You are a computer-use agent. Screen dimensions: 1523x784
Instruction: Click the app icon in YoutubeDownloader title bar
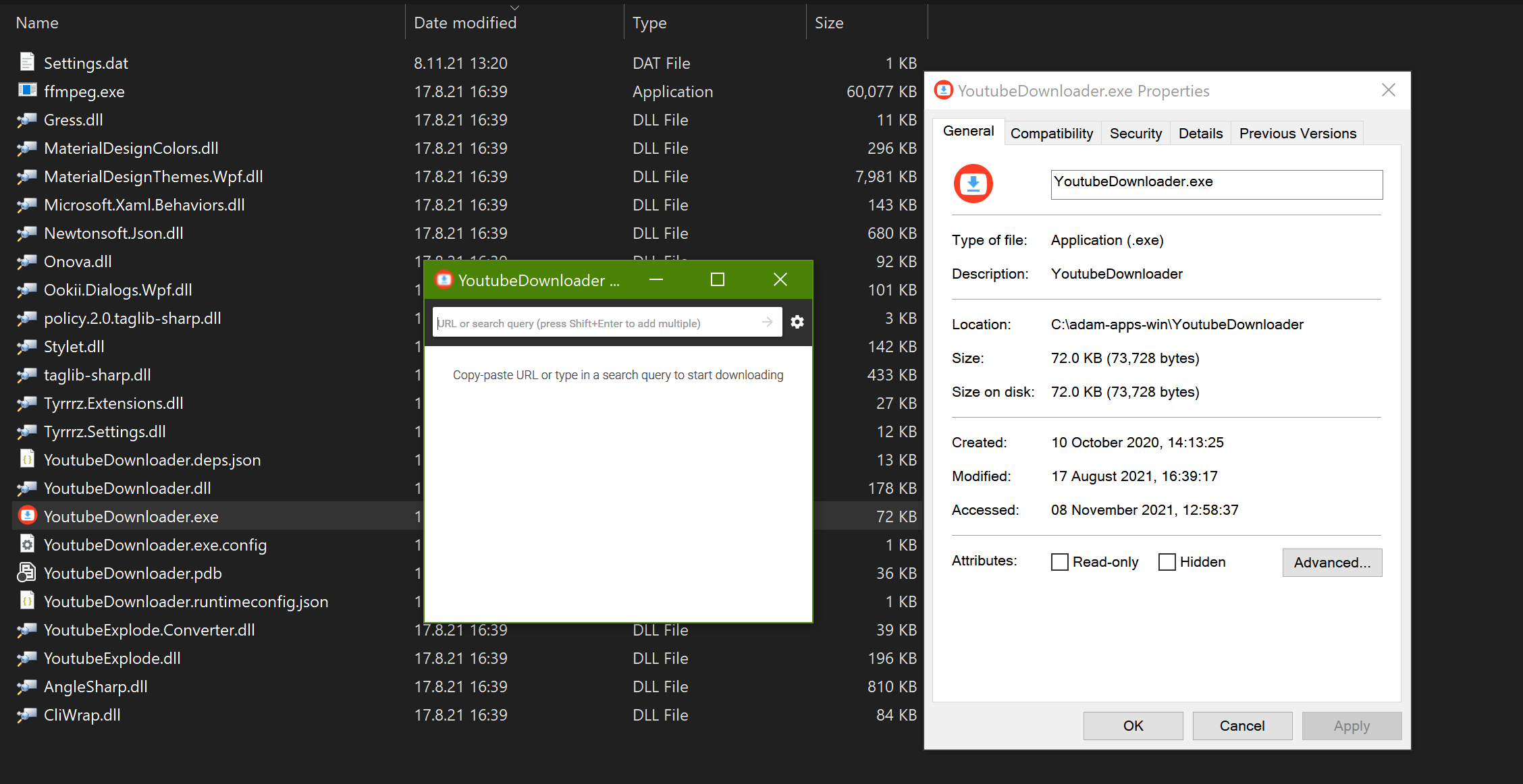444,279
